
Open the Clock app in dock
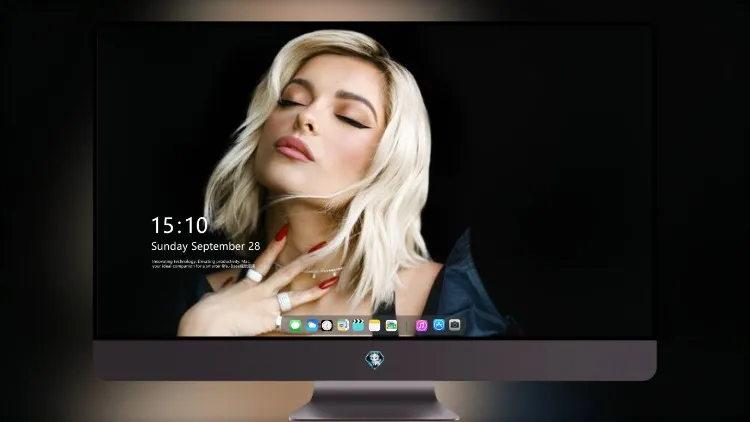coord(327,326)
